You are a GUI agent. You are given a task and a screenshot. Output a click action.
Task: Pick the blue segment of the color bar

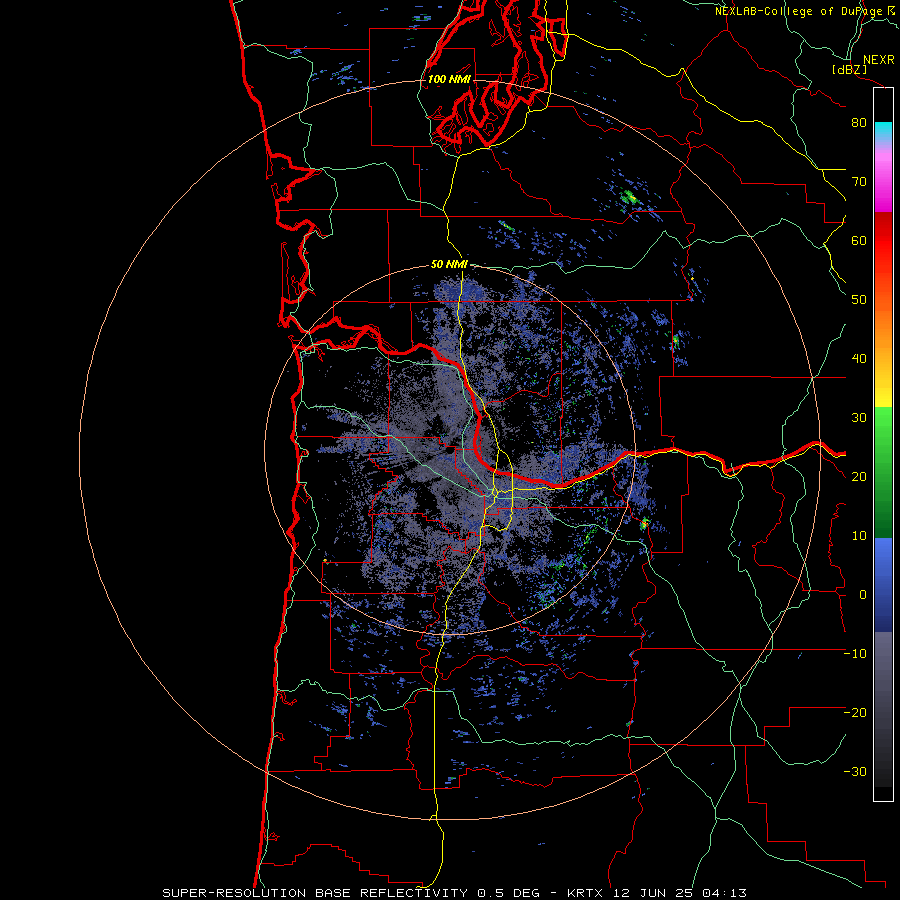coord(883,585)
